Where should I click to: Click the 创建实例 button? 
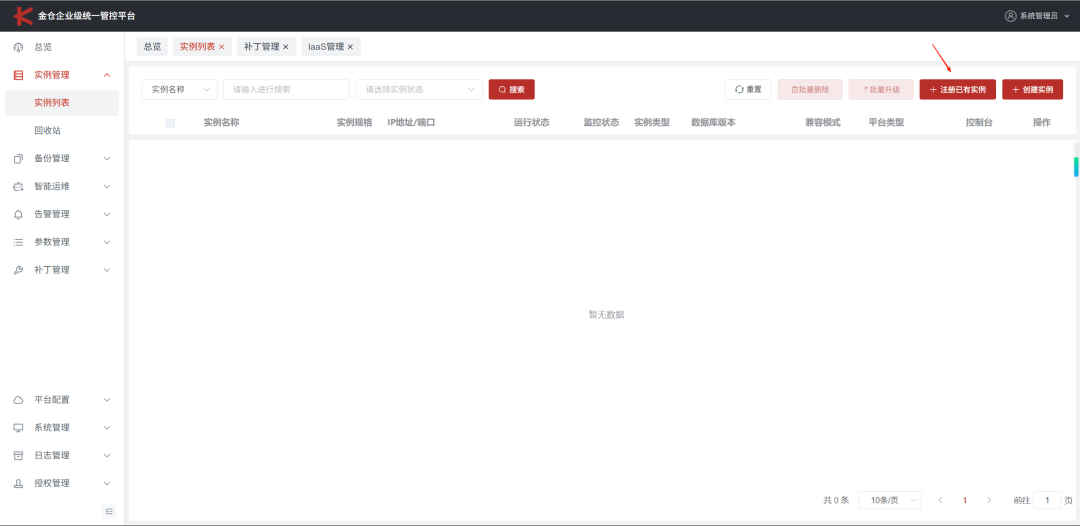coord(1032,90)
